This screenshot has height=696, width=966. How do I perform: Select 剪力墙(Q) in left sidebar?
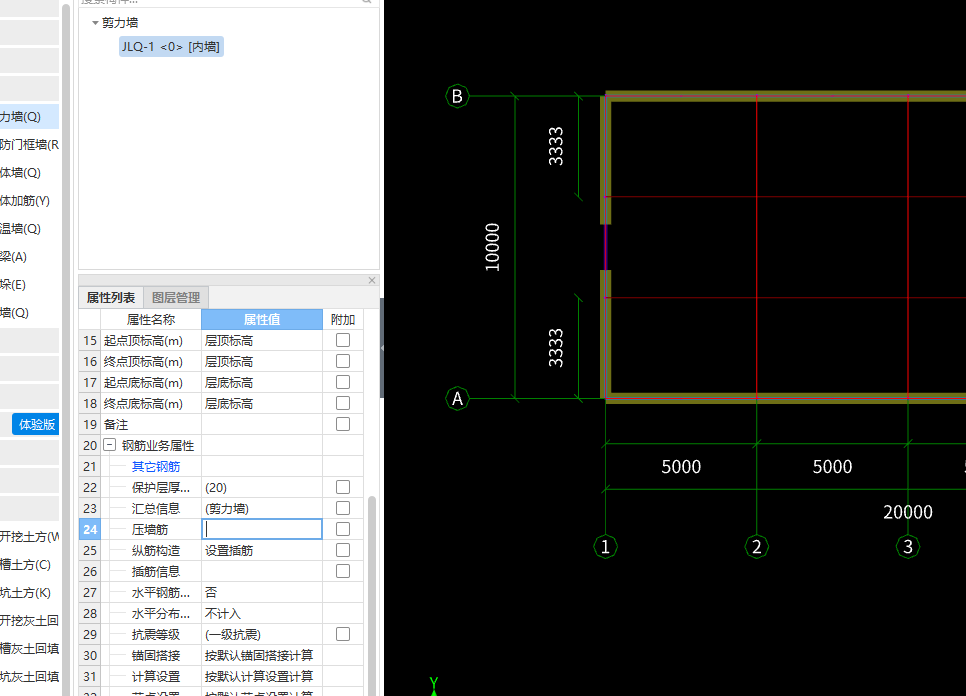(29, 116)
